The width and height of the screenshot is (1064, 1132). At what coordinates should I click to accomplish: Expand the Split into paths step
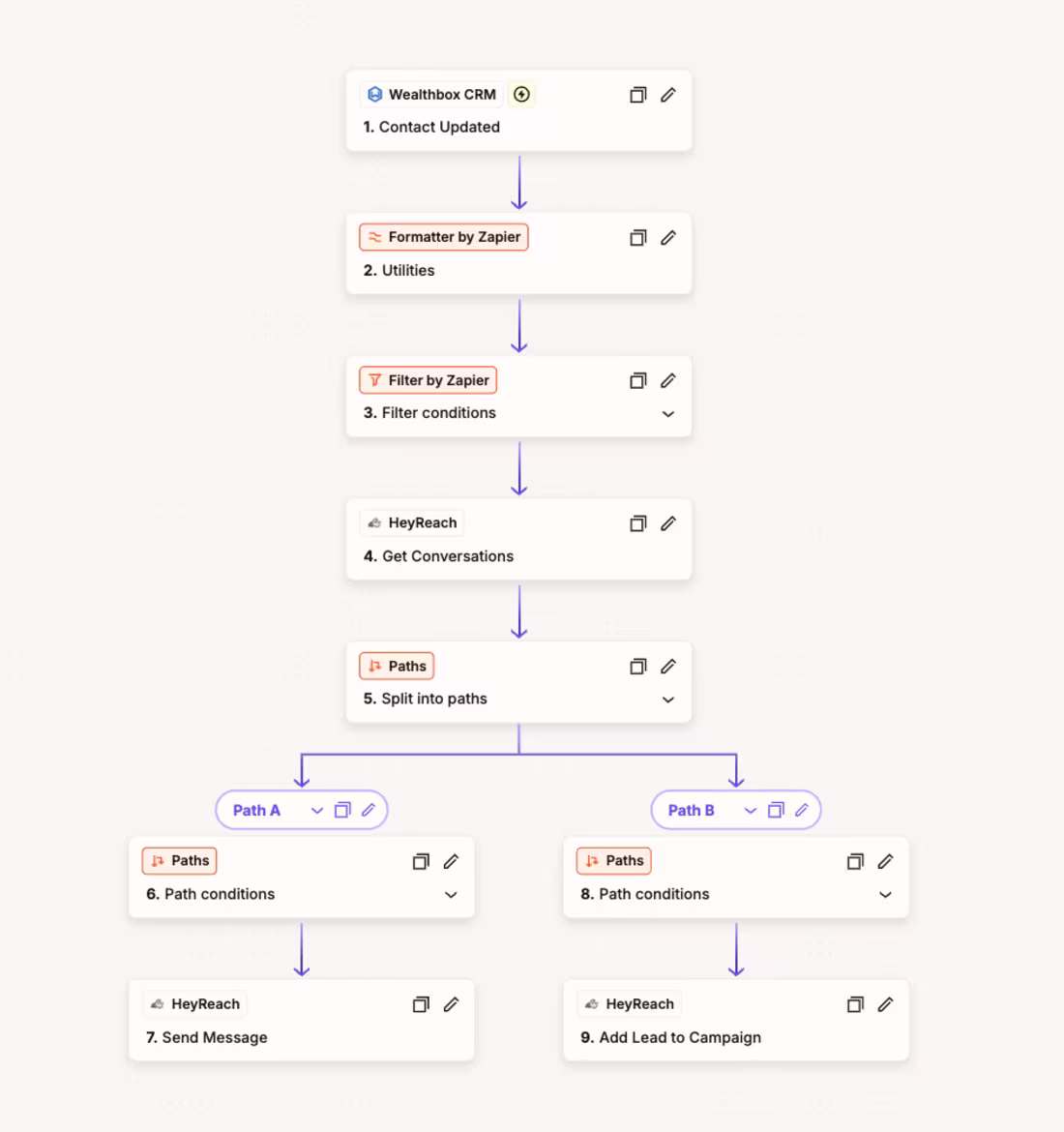(668, 700)
